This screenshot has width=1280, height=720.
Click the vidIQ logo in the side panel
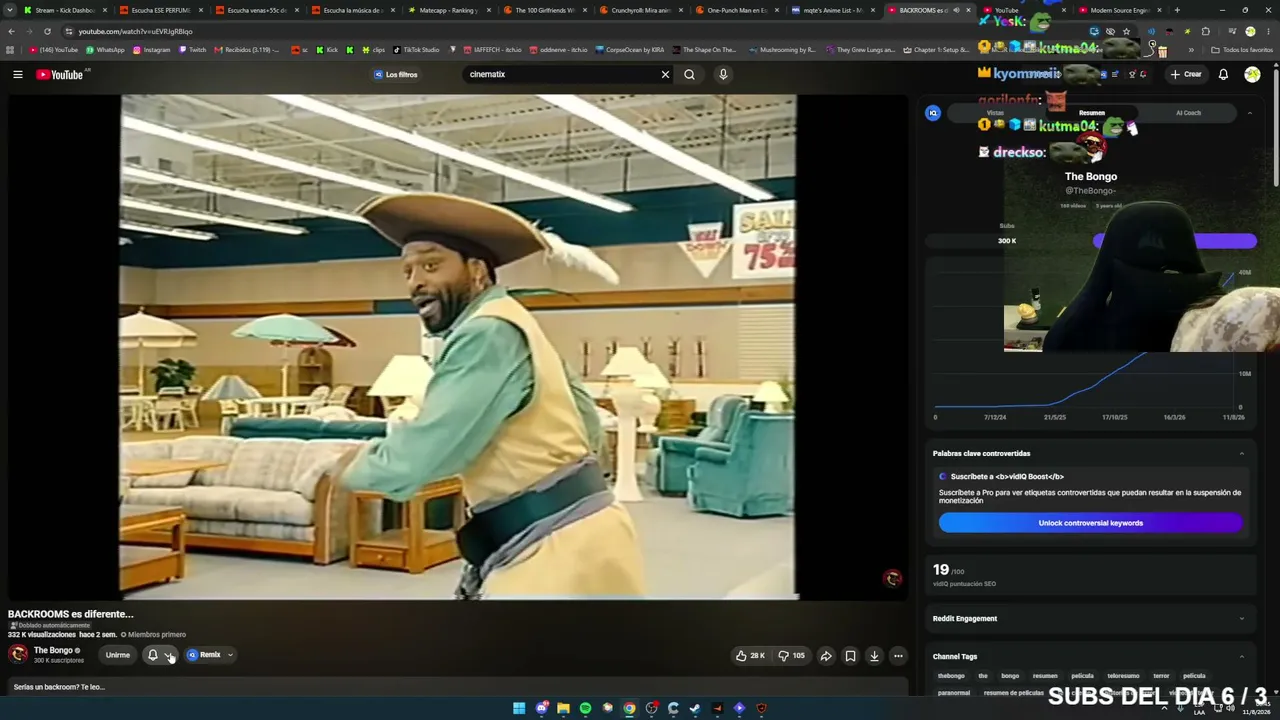933,113
